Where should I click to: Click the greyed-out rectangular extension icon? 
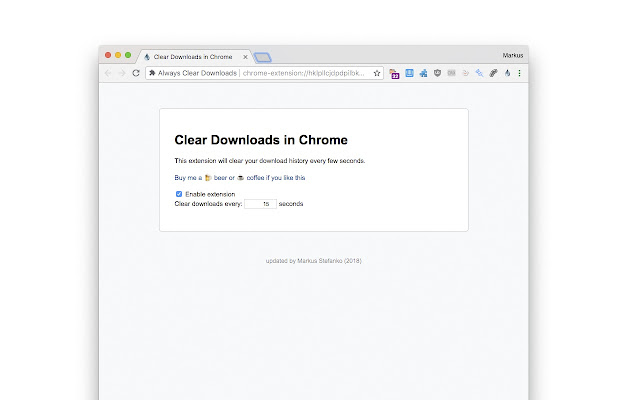tap(451, 73)
